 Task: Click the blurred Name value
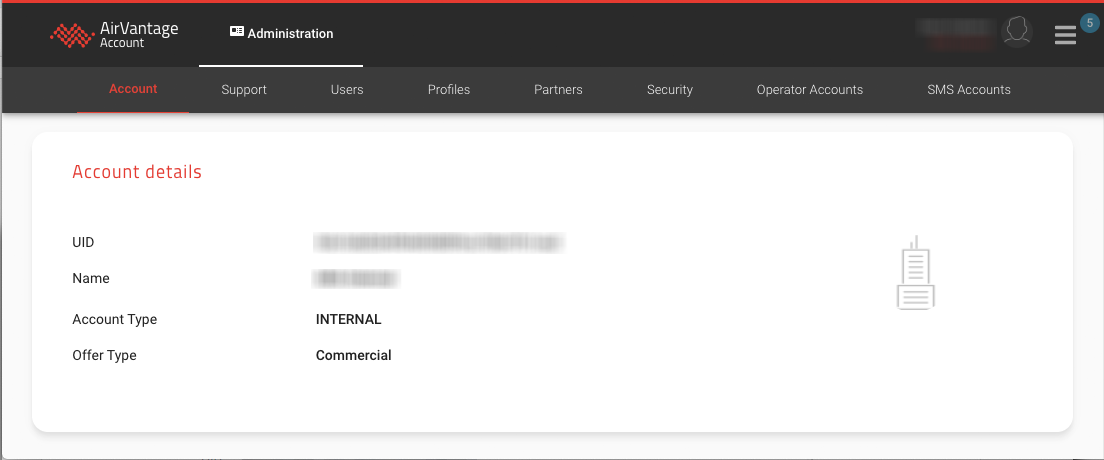click(x=357, y=278)
